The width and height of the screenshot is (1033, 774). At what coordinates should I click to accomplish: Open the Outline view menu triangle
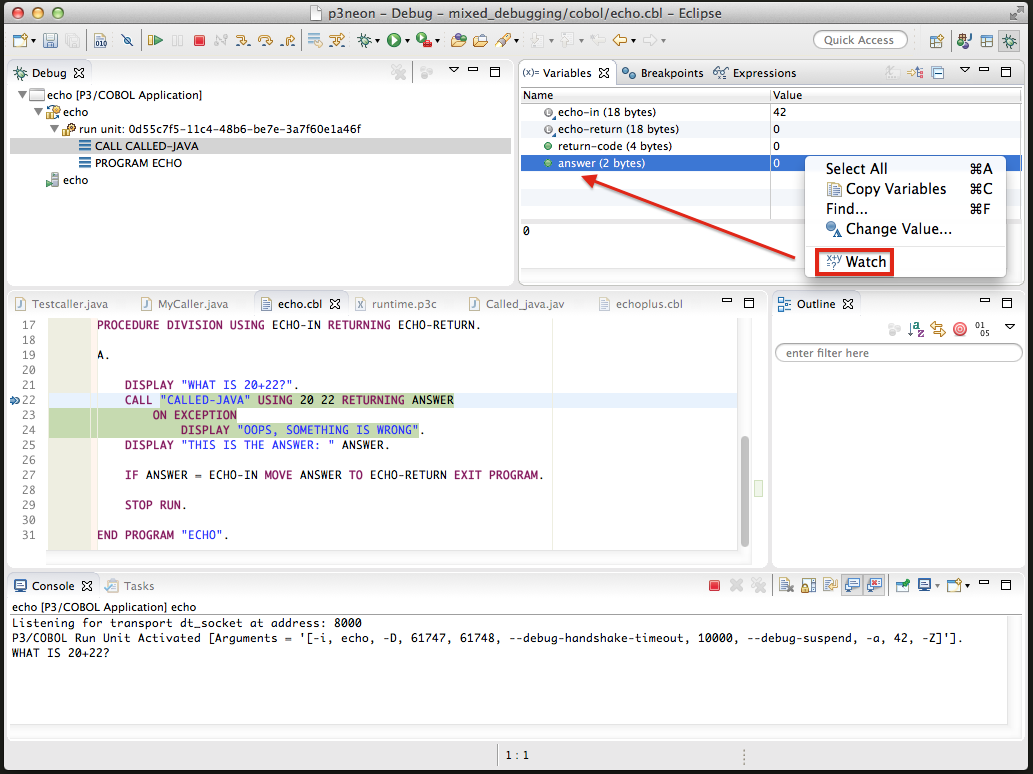pos(1010,327)
